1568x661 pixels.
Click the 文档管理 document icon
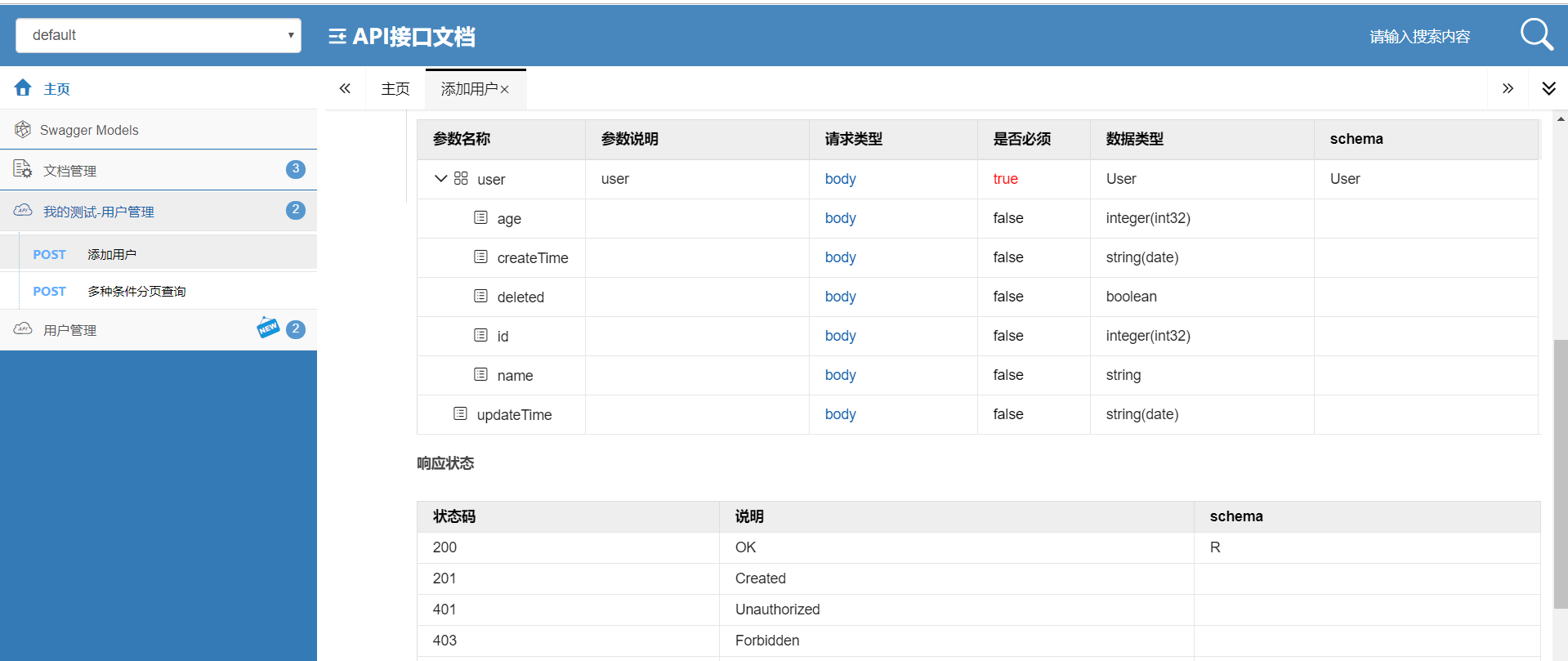click(x=23, y=169)
